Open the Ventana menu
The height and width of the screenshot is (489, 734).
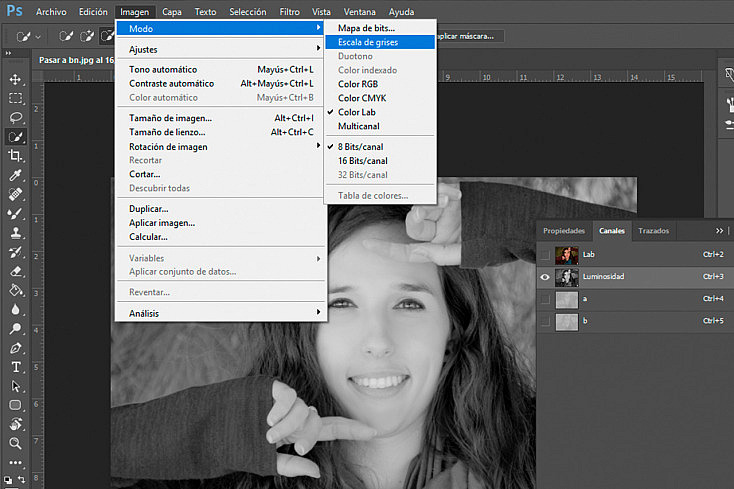360,12
